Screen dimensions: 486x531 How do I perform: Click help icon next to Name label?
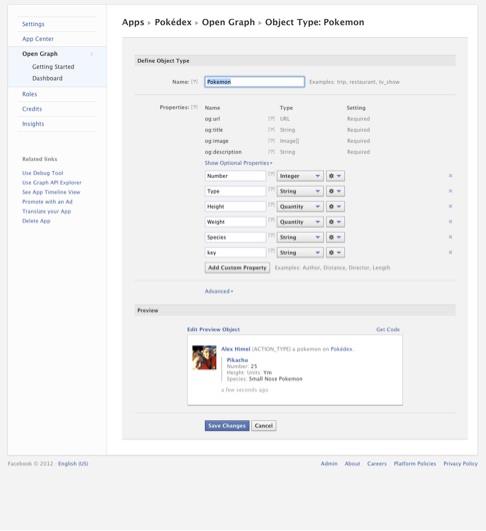(x=194, y=82)
